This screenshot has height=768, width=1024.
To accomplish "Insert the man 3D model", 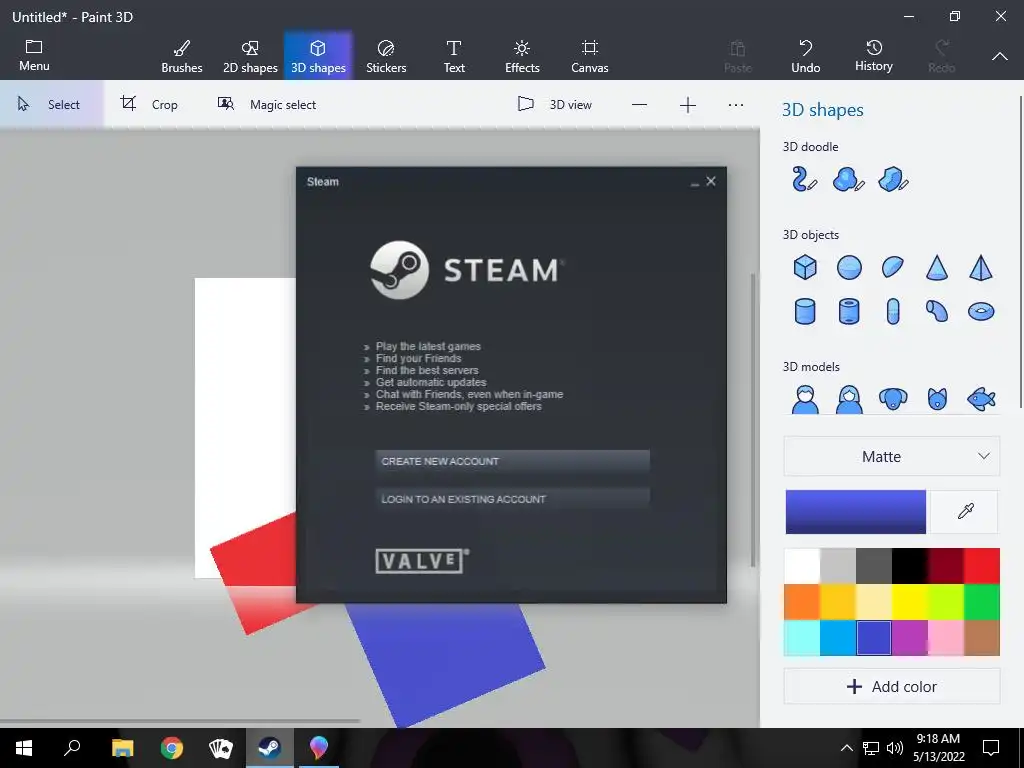I will 805,398.
